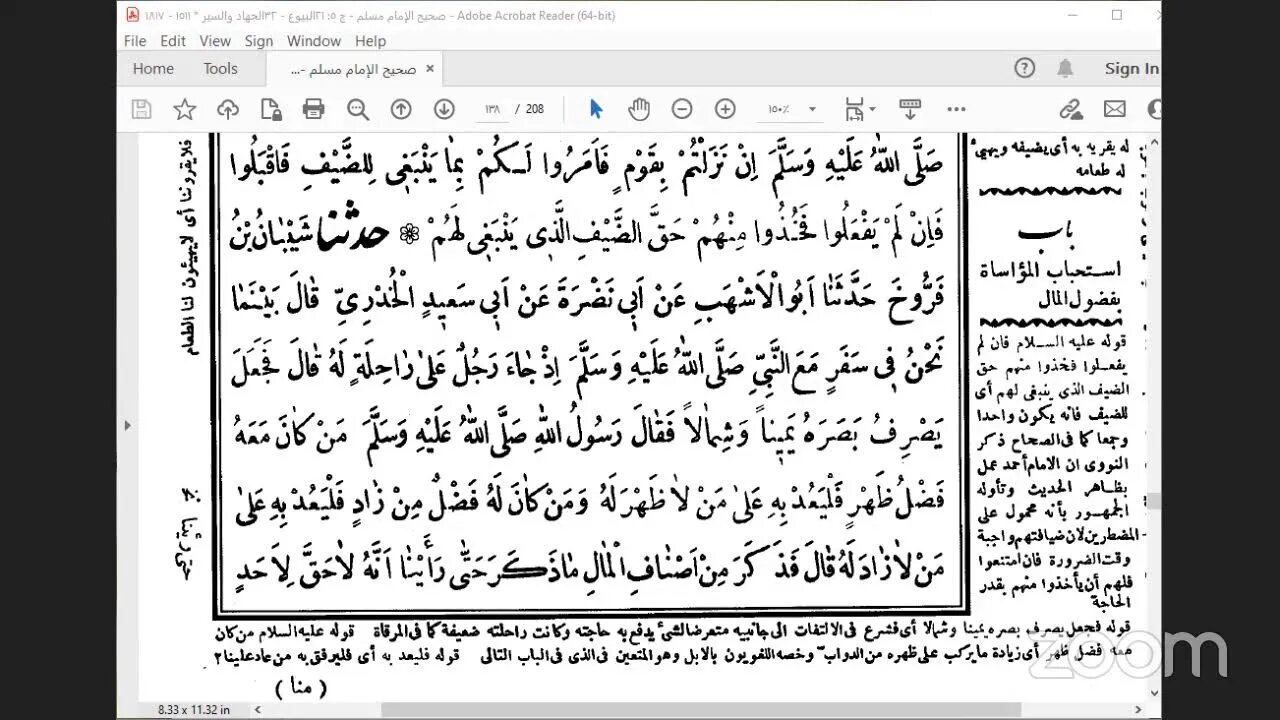Star this file as a favorite
Viewport: 1280px width, 720px height.
pos(185,109)
